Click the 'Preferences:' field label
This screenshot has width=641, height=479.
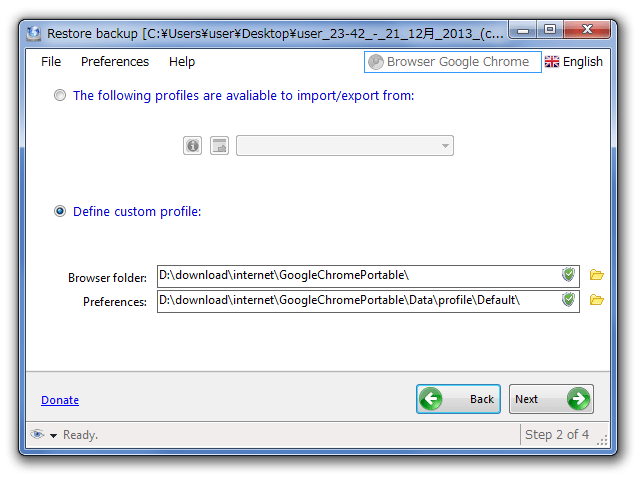tap(115, 302)
